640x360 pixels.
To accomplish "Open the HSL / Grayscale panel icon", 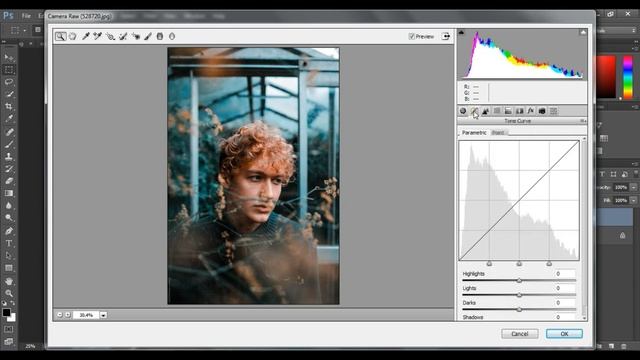I will 497,111.
